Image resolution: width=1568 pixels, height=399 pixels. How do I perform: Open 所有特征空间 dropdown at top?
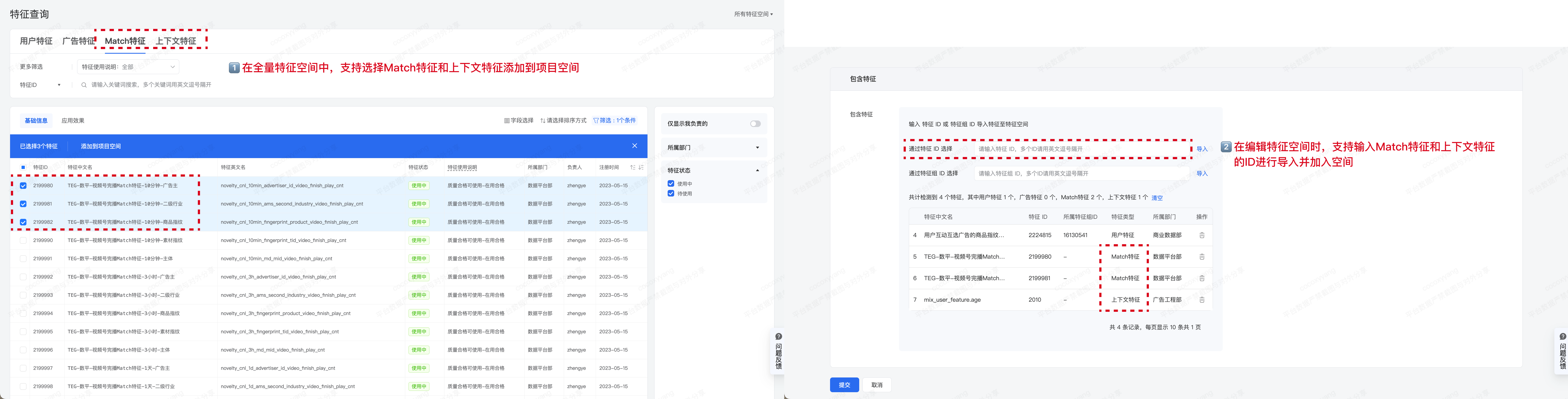(x=753, y=14)
